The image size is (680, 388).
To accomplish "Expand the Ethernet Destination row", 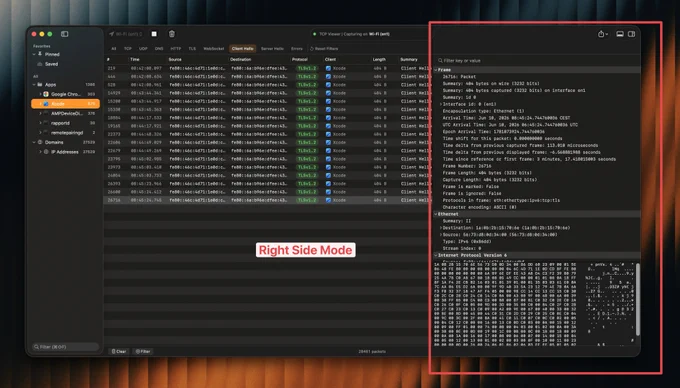I will pos(441,228).
